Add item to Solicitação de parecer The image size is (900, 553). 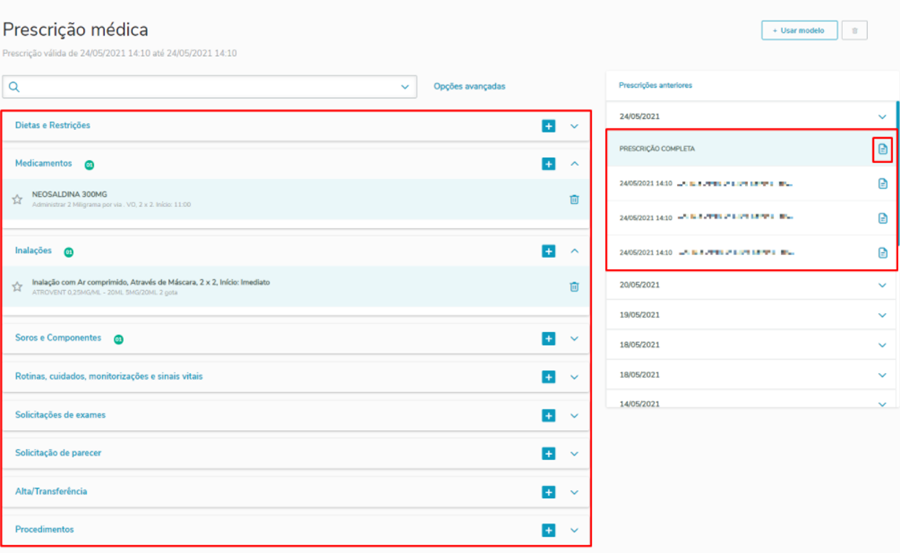point(549,453)
